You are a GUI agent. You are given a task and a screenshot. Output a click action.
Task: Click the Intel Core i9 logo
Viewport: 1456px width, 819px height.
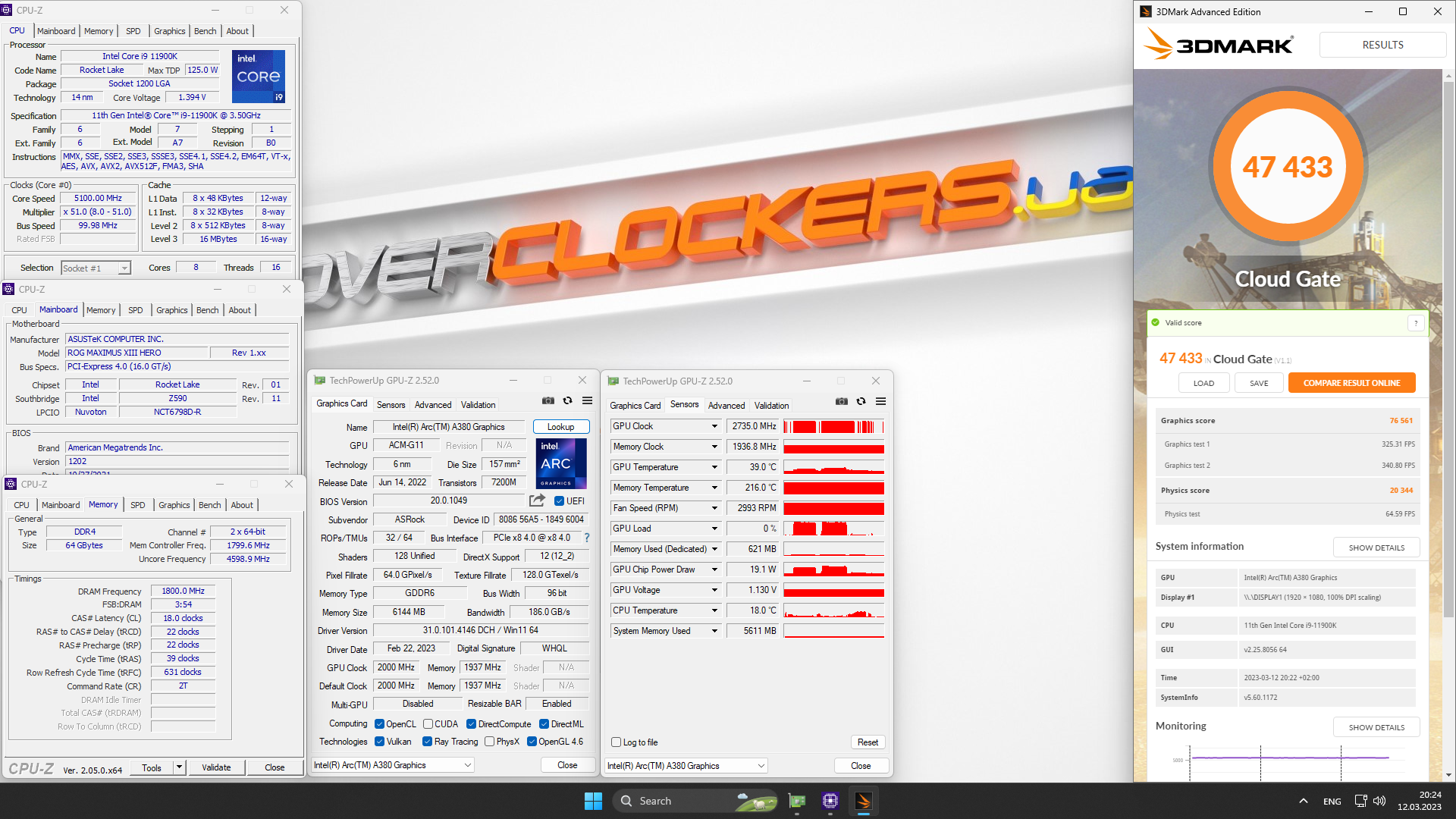(258, 76)
